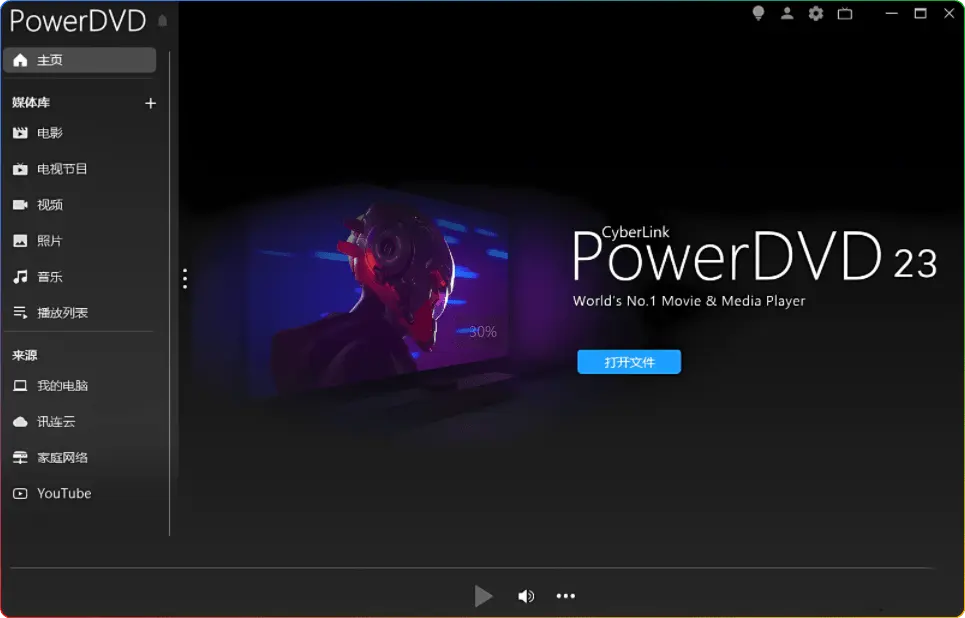Click the 我的电脑 laptop icon
The image size is (965, 618).
(x=20, y=385)
